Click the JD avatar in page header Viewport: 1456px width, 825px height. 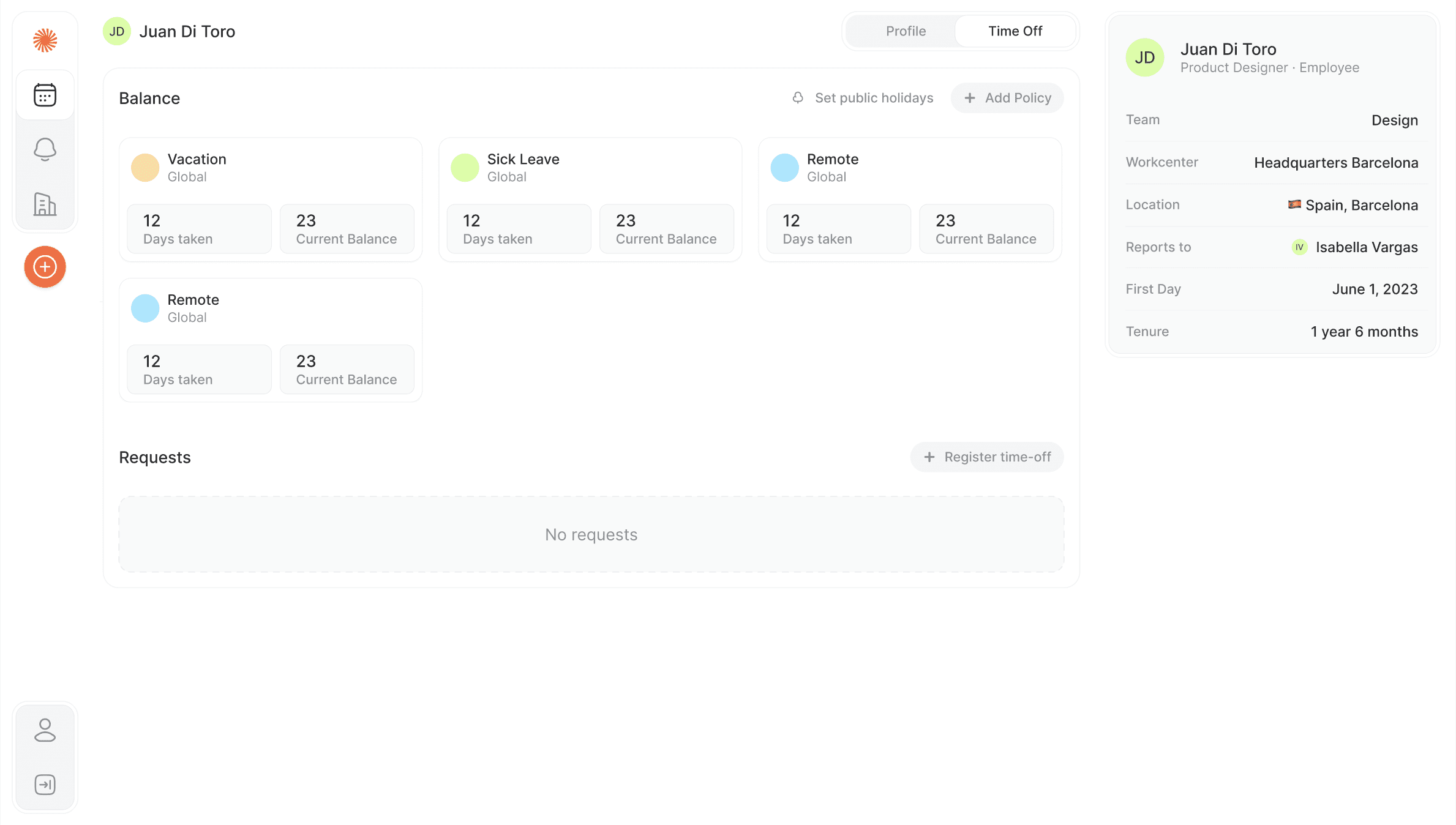[x=116, y=31]
